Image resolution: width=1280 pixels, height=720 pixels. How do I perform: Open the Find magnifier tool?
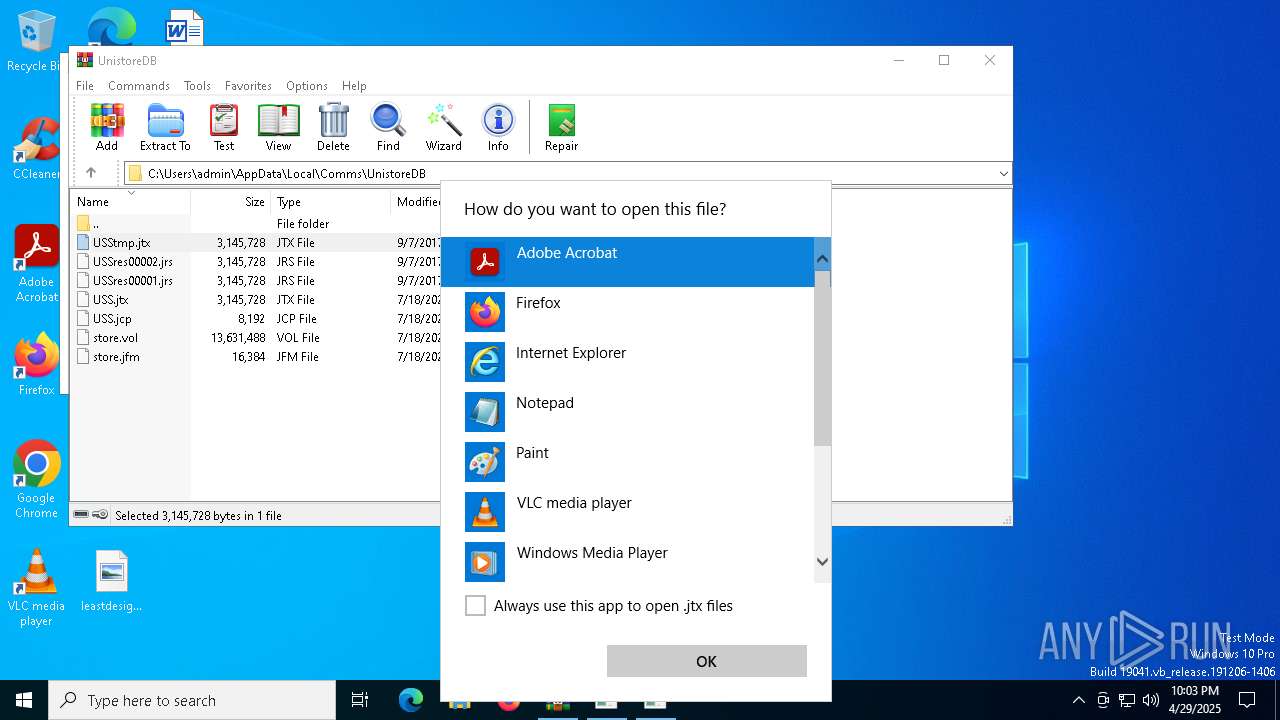[388, 127]
